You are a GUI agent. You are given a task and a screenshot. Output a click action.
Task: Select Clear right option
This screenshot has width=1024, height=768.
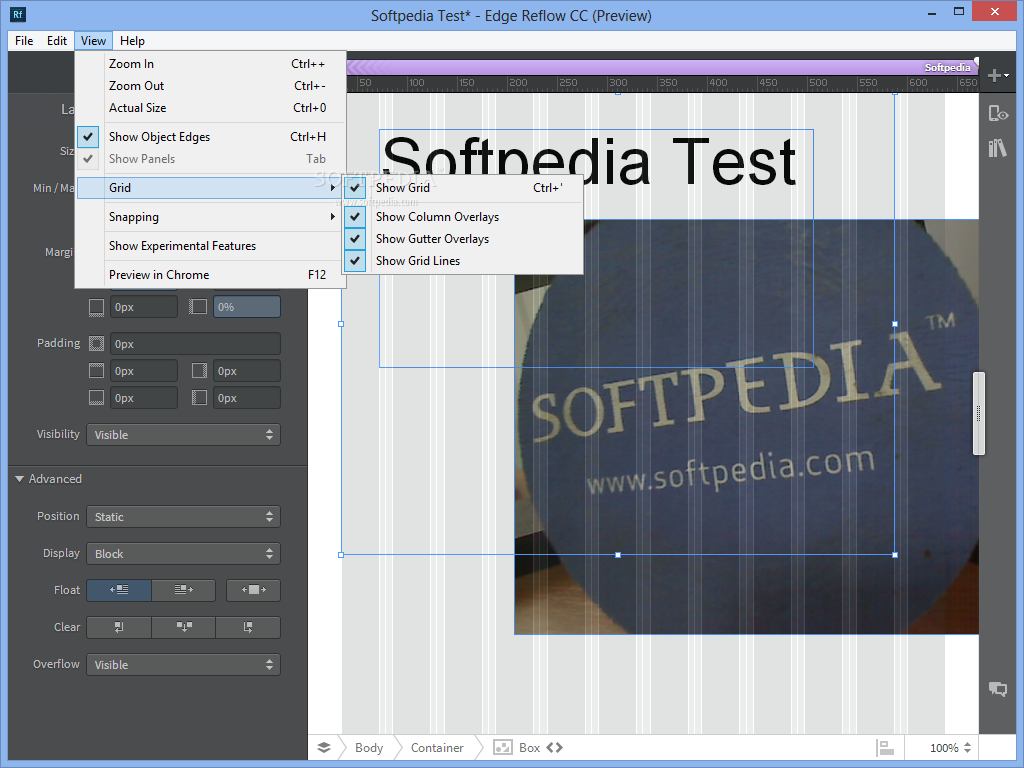[x=248, y=627]
